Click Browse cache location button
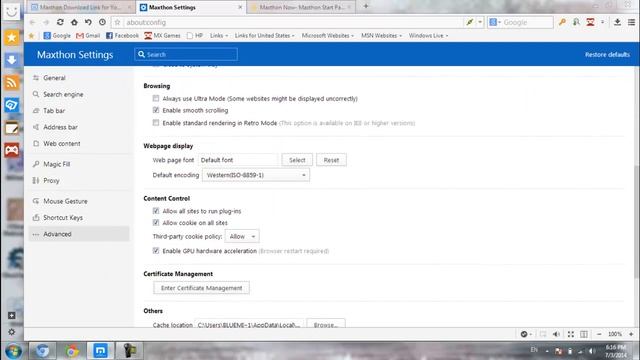Image resolution: width=640 pixels, height=360 pixels. pos(326,324)
